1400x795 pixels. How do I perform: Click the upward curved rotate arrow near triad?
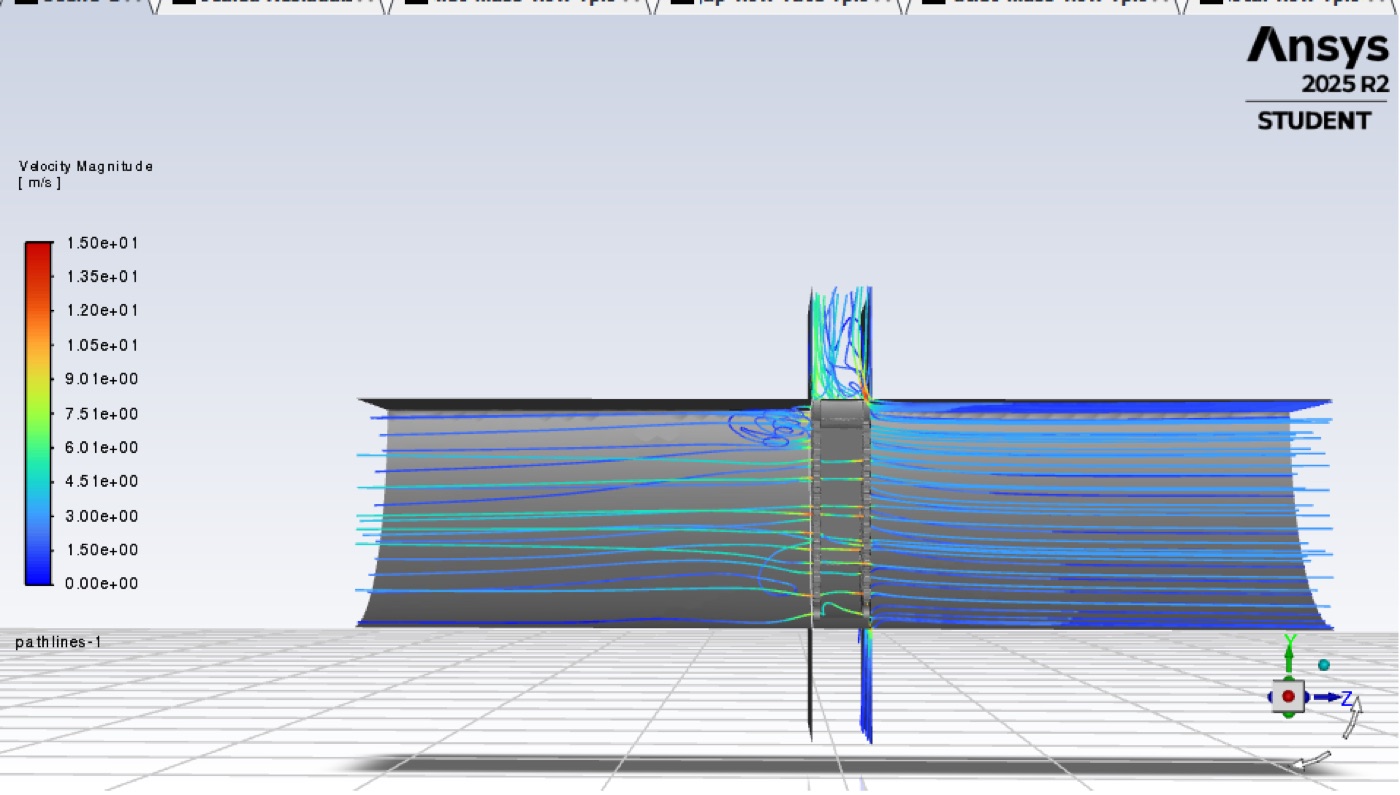(1352, 719)
